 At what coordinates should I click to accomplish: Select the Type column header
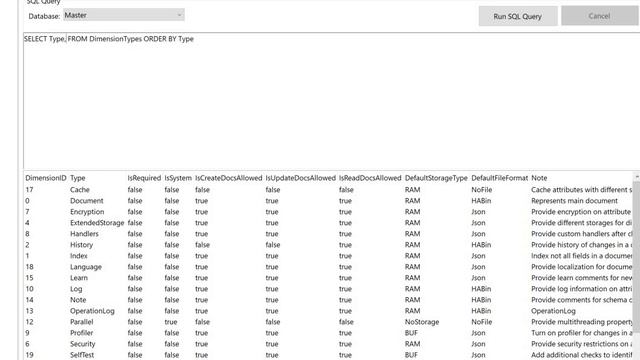coord(78,178)
